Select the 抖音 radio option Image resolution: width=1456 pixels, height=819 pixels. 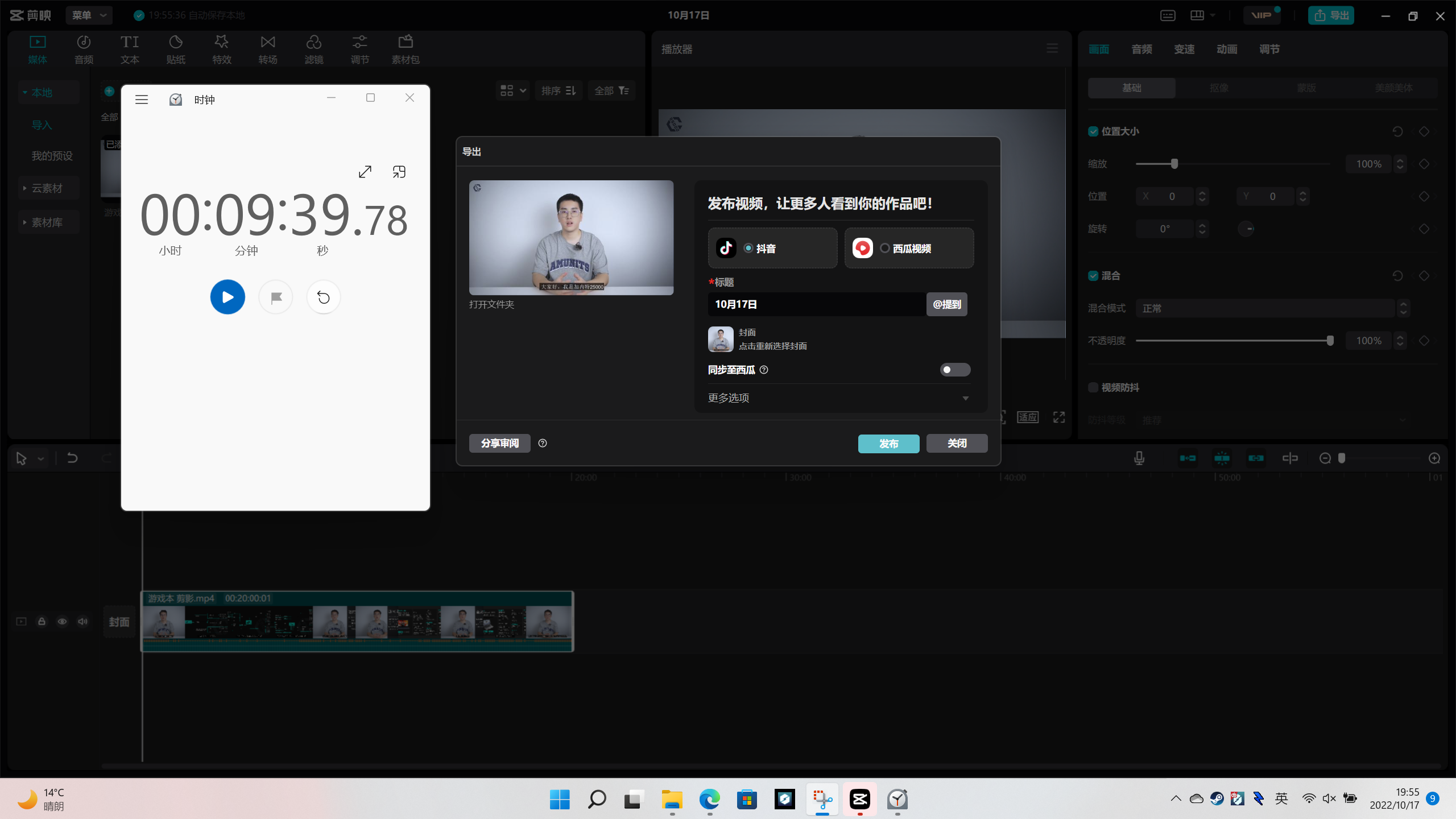(x=748, y=248)
